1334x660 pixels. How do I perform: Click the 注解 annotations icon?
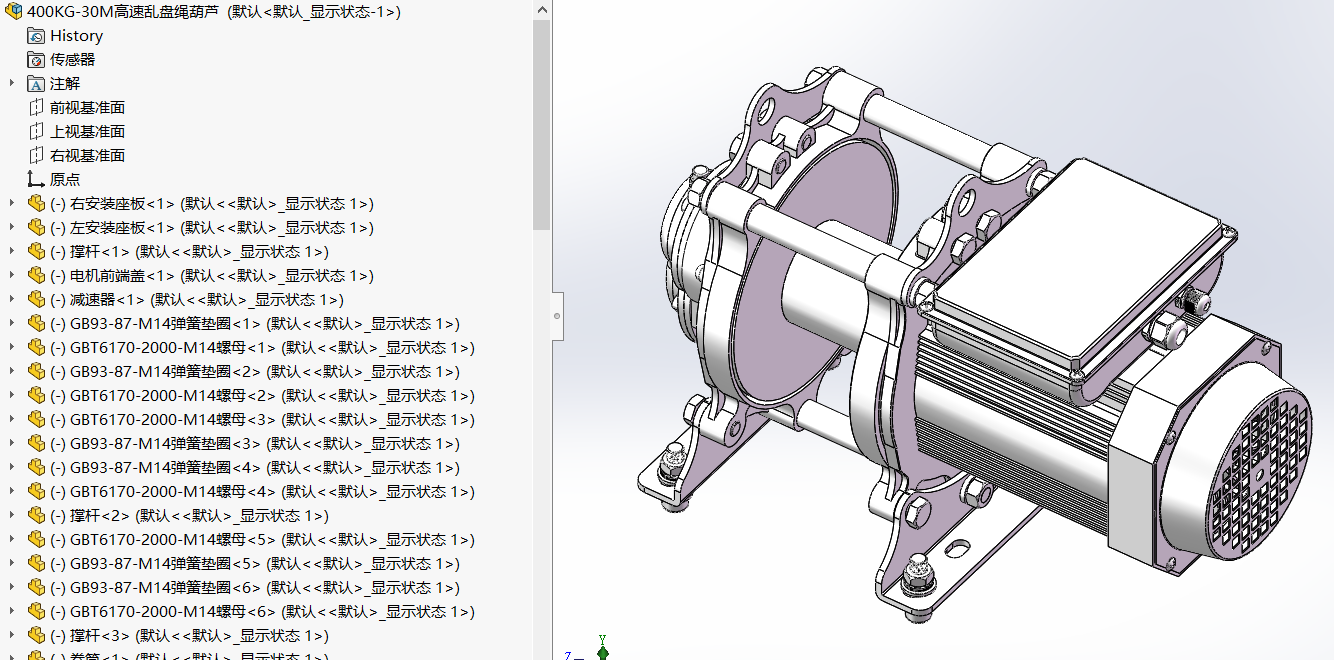coord(37,84)
